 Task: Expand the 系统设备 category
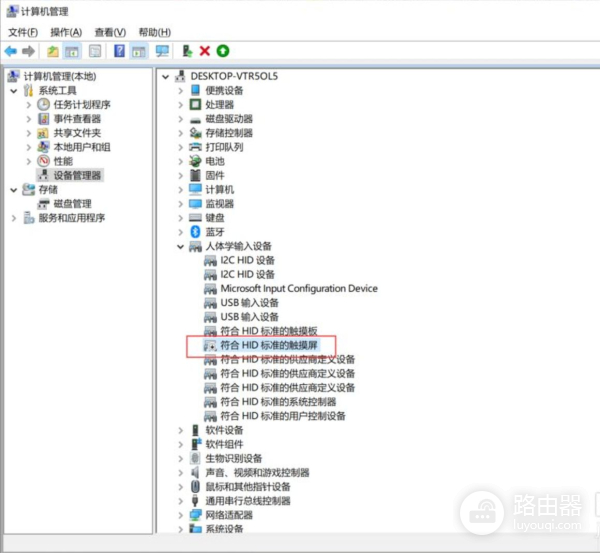coord(180,529)
